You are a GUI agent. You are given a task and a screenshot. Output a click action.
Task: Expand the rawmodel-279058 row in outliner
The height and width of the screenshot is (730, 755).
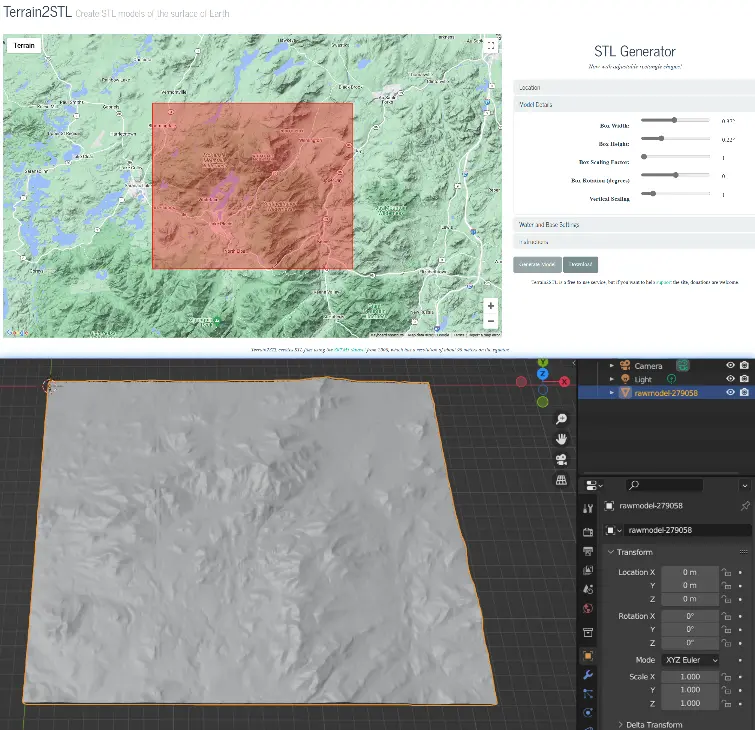pyautogui.click(x=612, y=393)
